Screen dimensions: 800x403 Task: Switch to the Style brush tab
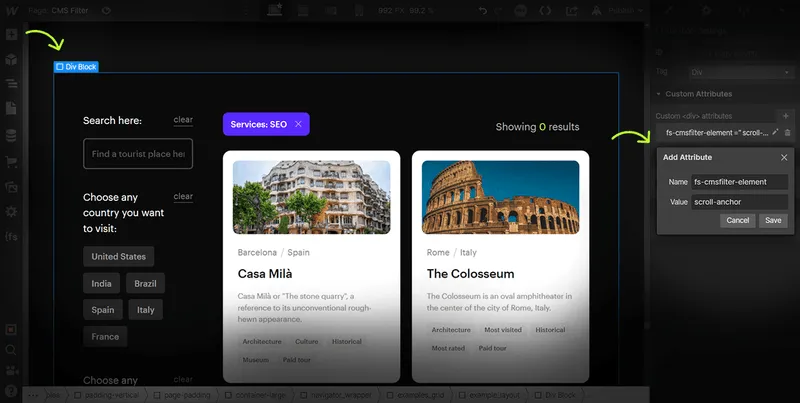click(669, 10)
